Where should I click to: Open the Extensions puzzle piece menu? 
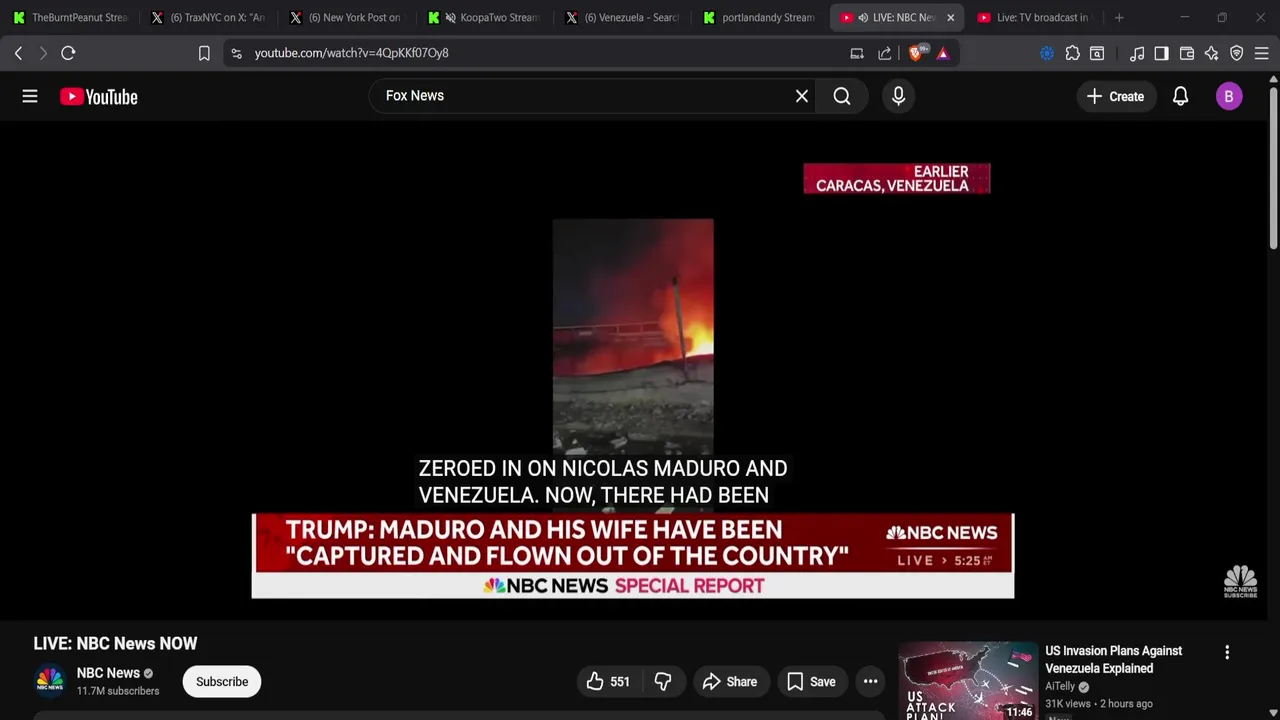1072,53
